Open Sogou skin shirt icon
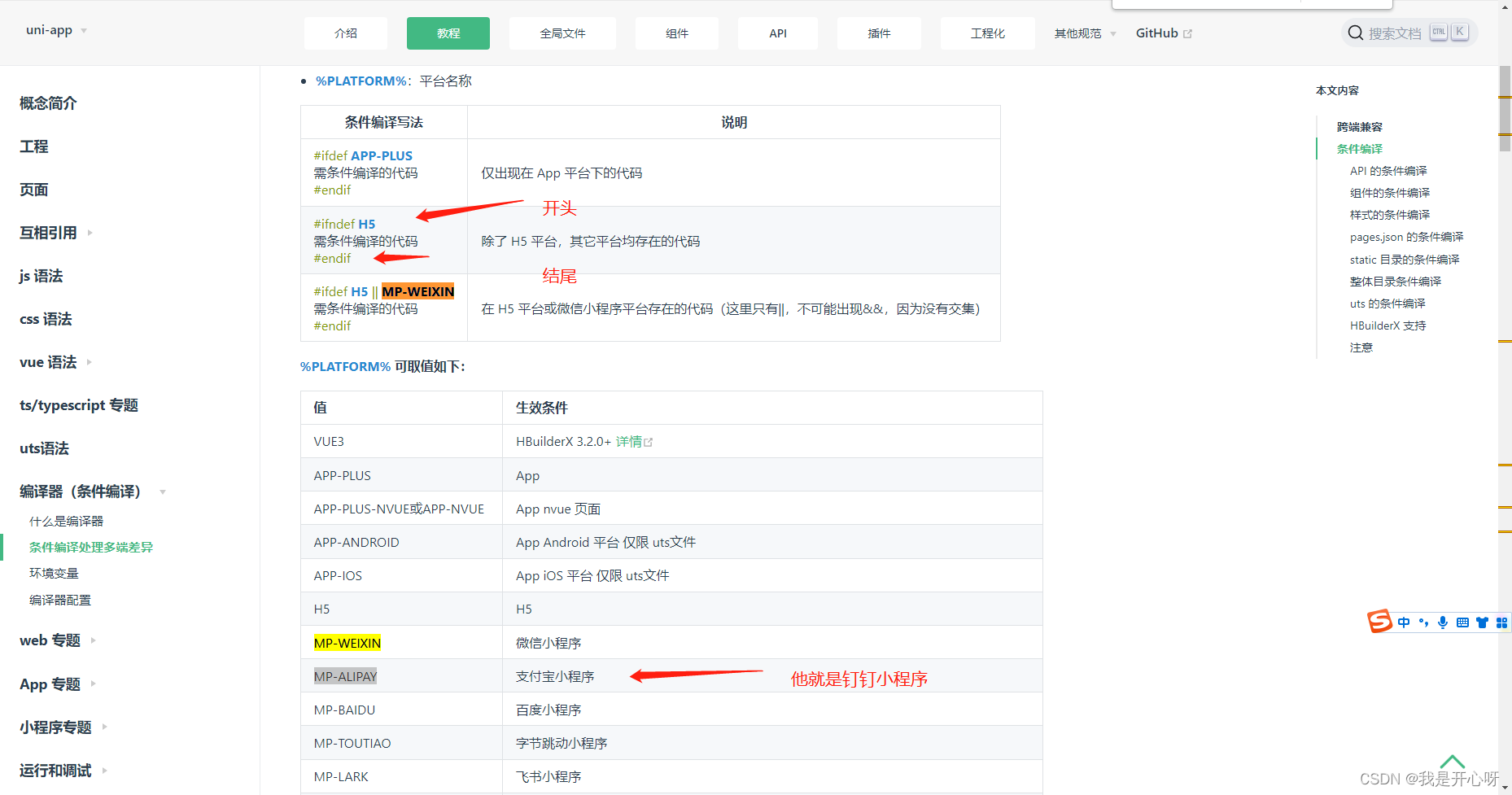This screenshot has width=1512, height=795. point(1482,622)
